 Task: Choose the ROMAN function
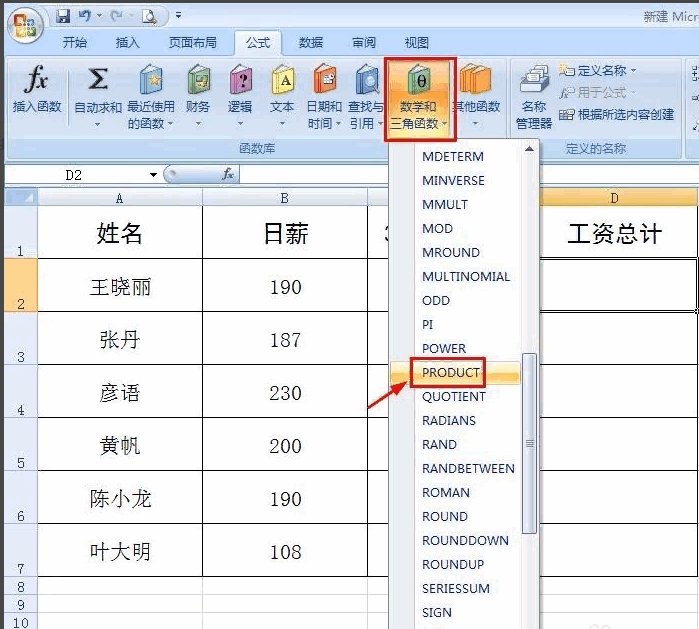[x=446, y=493]
